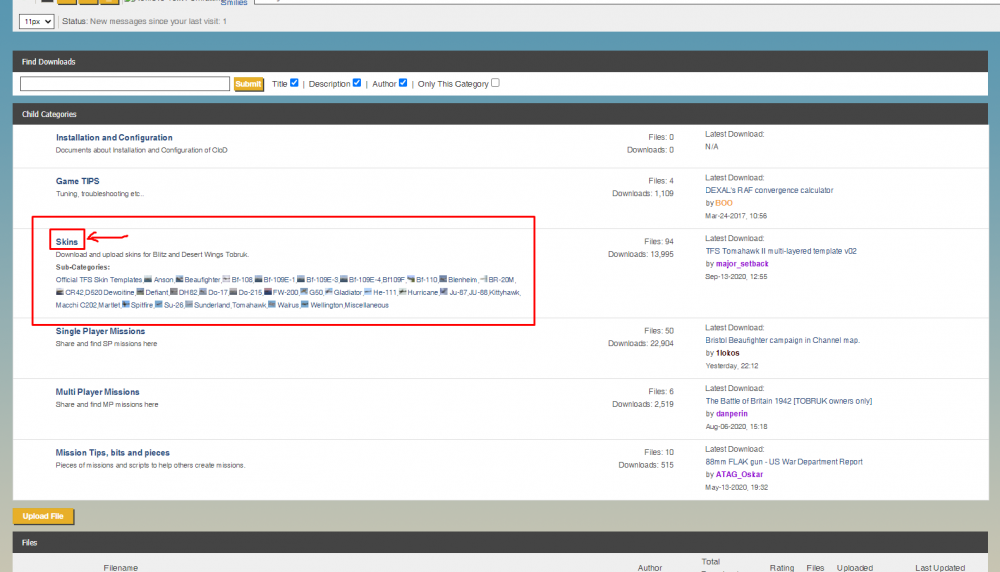Click the thumbnail icon beside Hurricane subcategory
Screen dimensions: 1000x572
[x=402, y=292]
